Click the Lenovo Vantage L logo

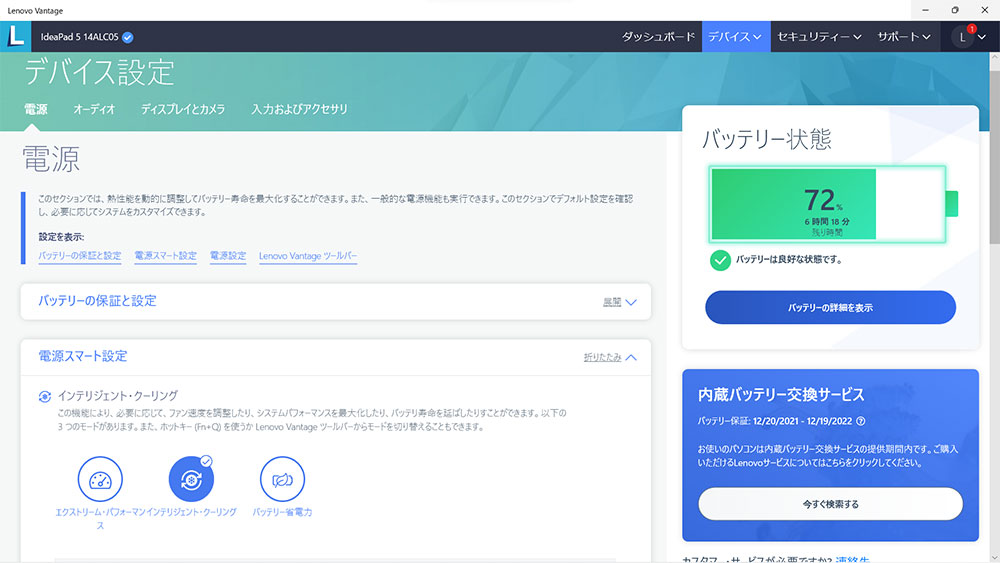point(15,36)
